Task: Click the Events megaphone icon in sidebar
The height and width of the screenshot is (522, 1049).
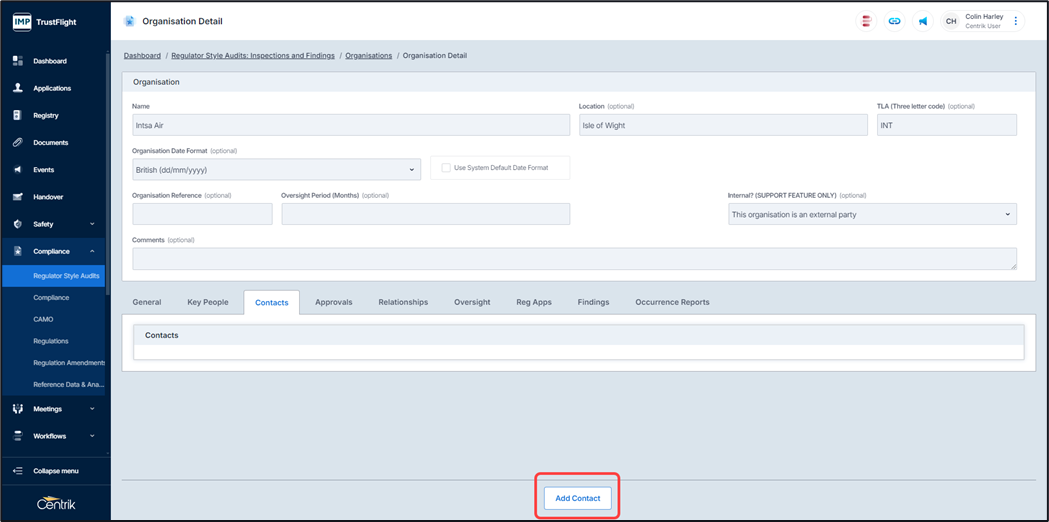Action: click(17, 170)
